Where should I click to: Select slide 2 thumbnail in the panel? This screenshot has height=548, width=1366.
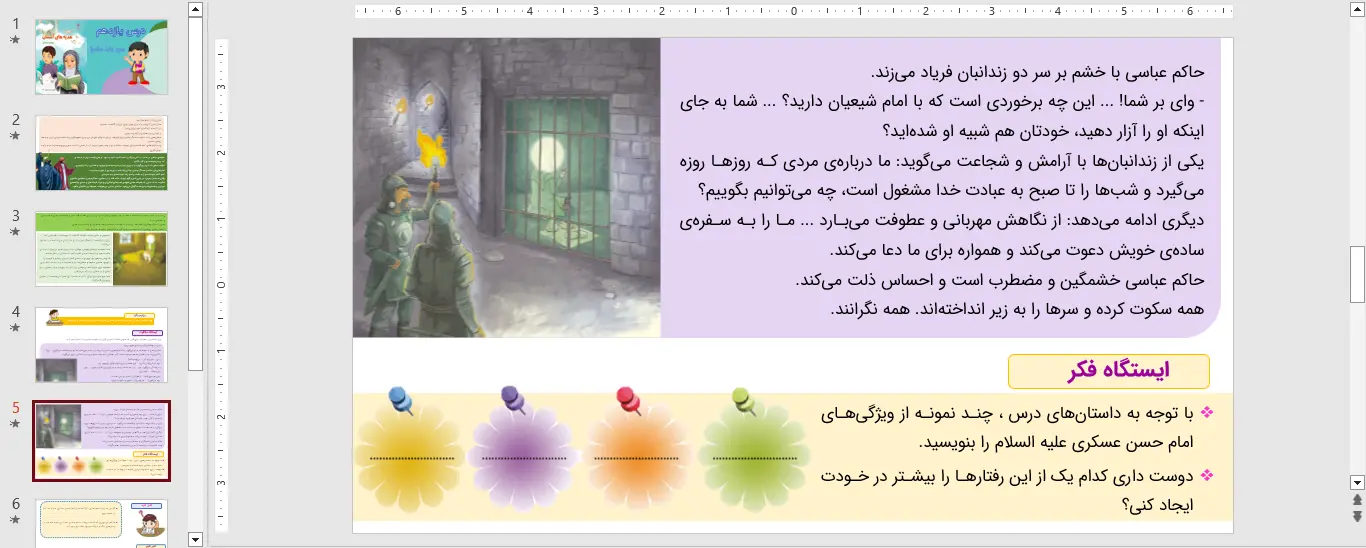coord(102,153)
